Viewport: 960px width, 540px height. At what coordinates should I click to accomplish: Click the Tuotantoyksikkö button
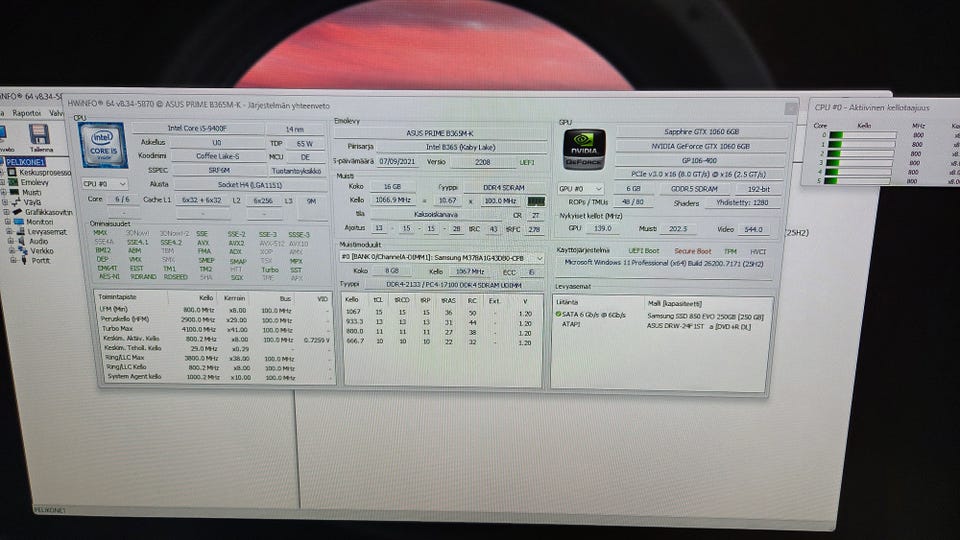pos(296,171)
